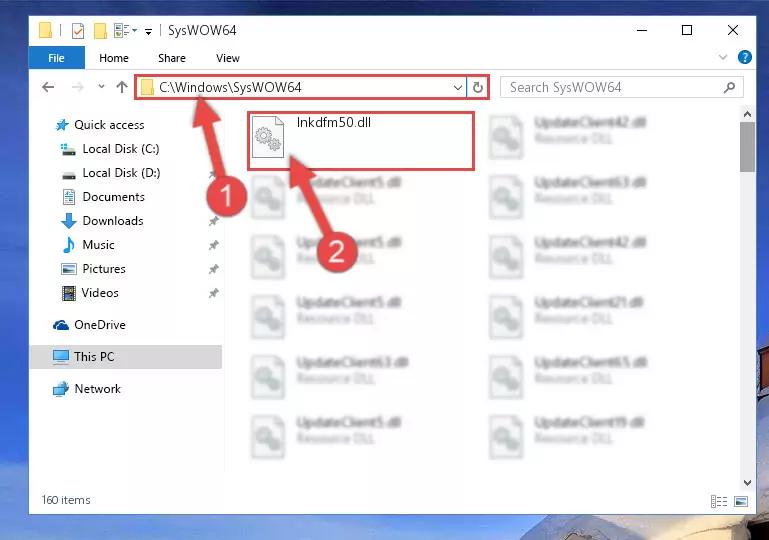769x540 pixels.
Task: Open the blue Help icon
Action: coord(744,57)
